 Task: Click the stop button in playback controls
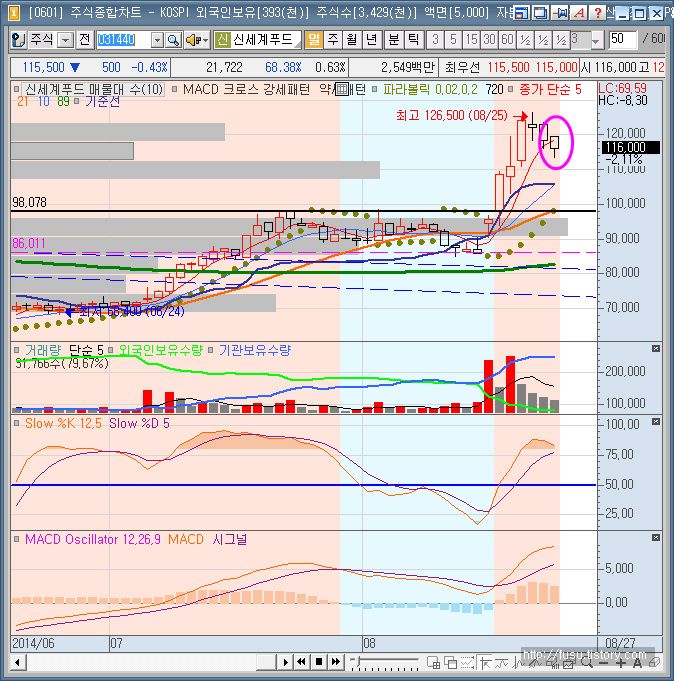coord(319,662)
